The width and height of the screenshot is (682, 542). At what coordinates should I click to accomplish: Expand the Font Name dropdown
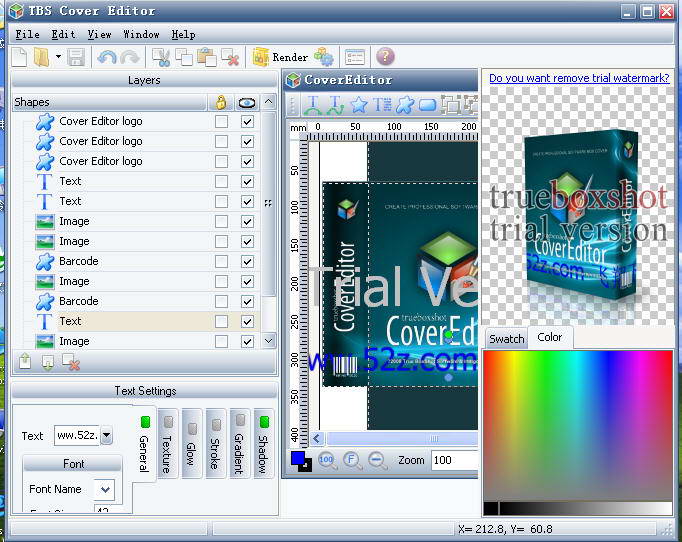coord(104,489)
